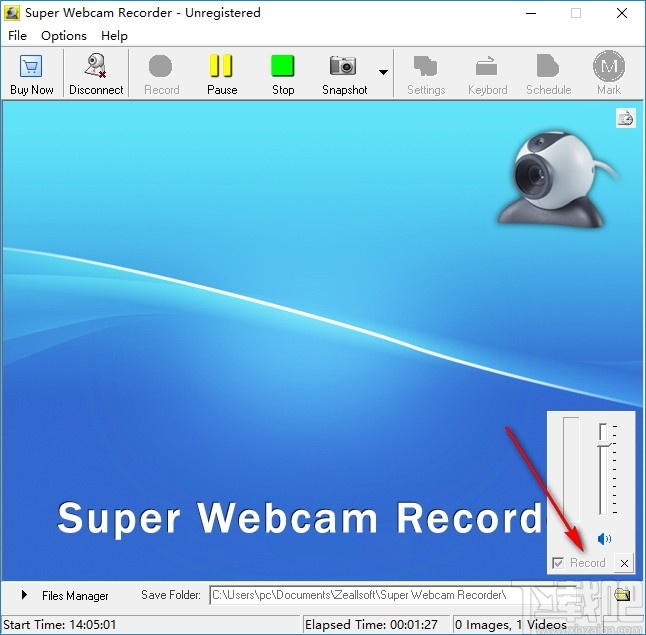Open the Settings toolbar item

(x=426, y=74)
